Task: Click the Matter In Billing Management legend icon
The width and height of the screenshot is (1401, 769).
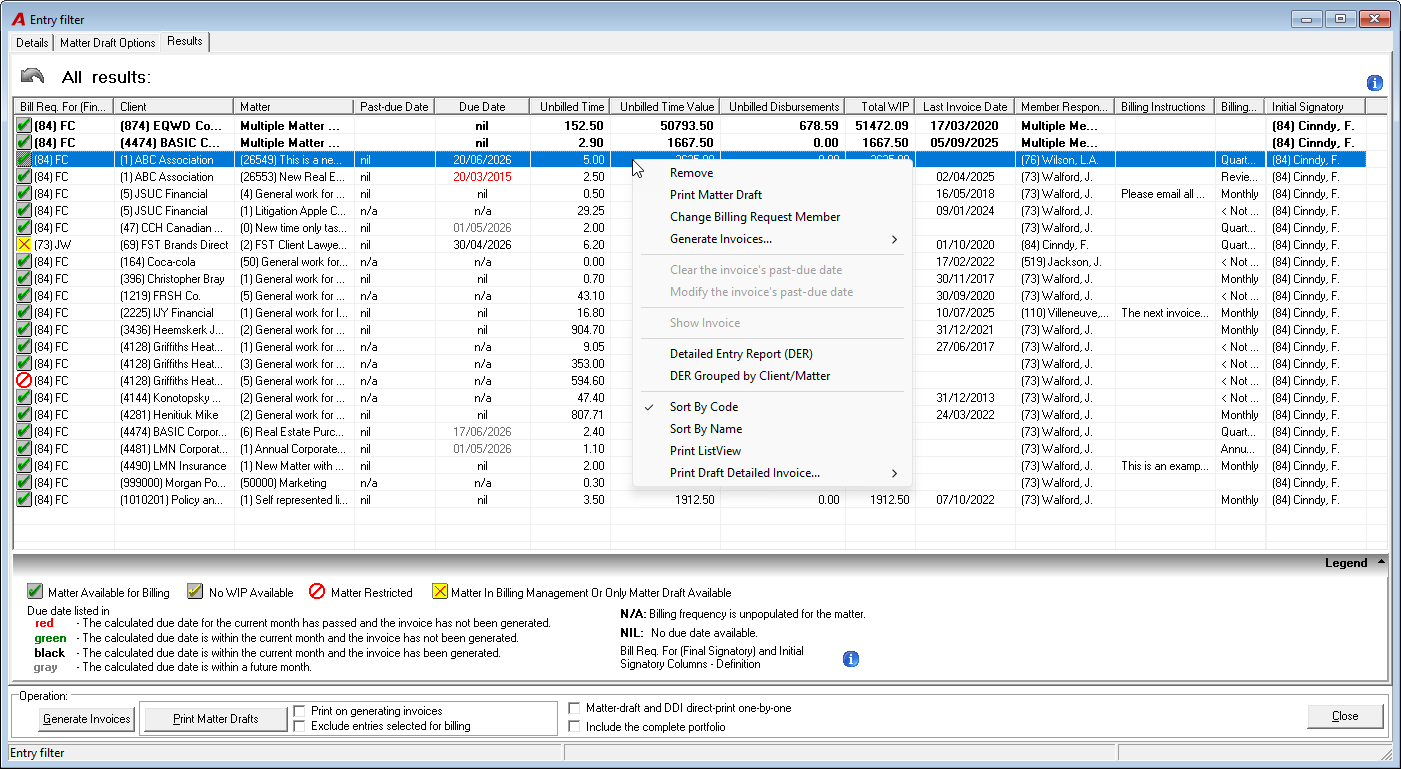Action: pyautogui.click(x=440, y=592)
